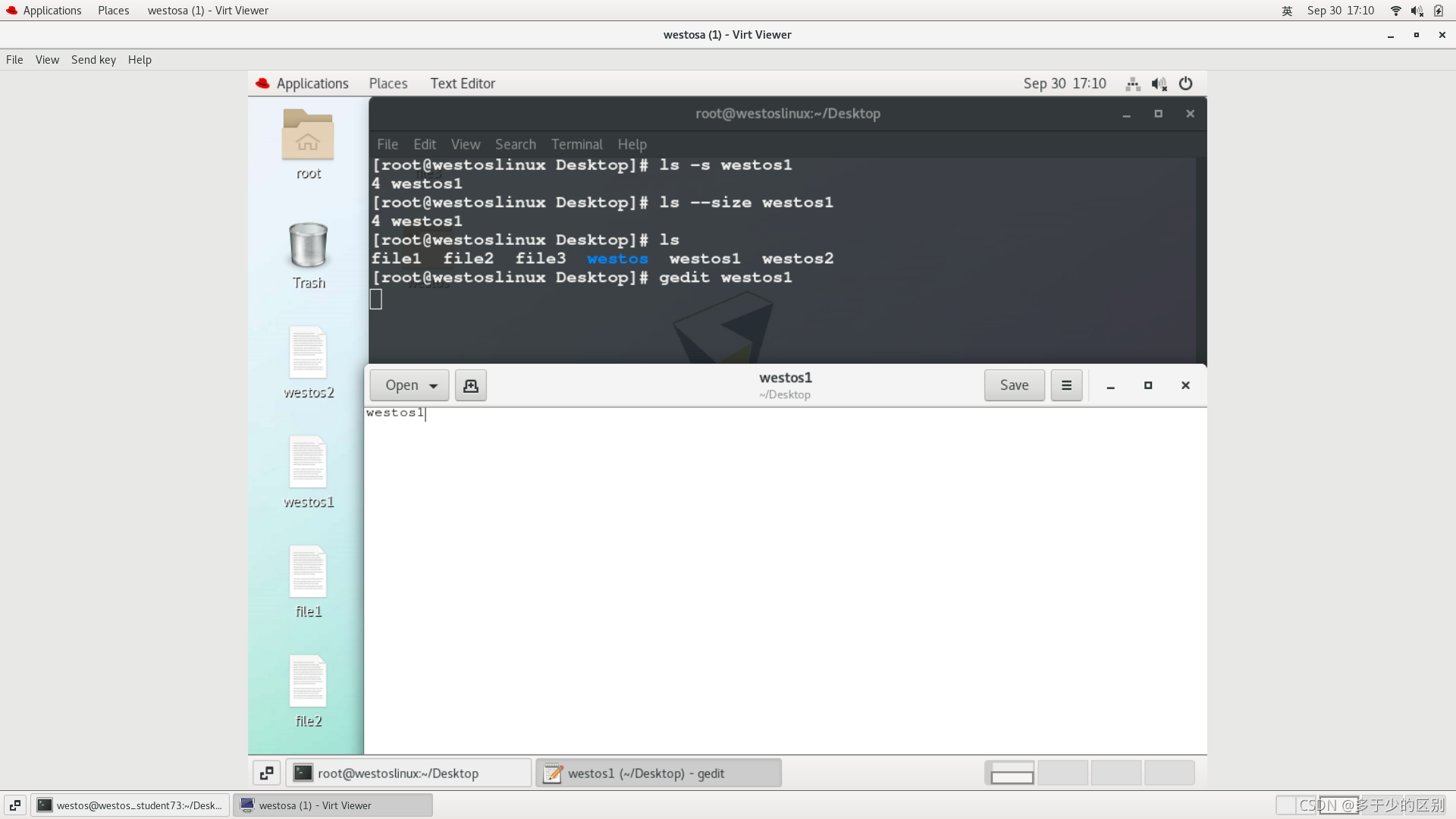The image size is (1456, 819).
Task: Open gedit hamburger menu
Action: click(1066, 385)
